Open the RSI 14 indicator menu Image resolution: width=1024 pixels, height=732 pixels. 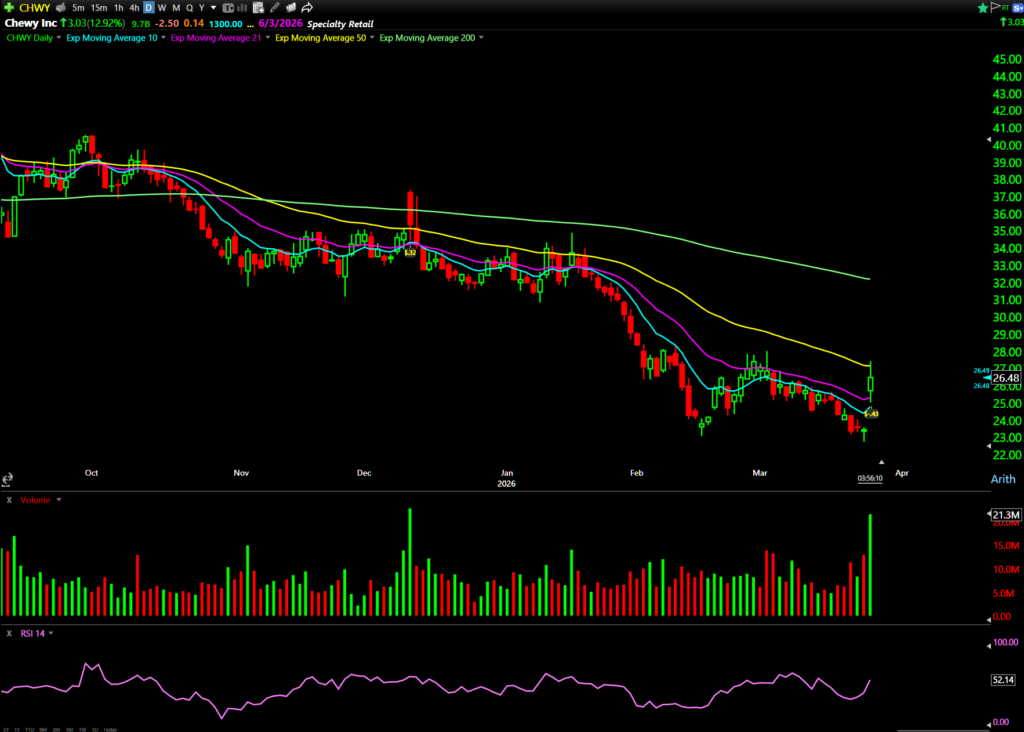[50, 633]
